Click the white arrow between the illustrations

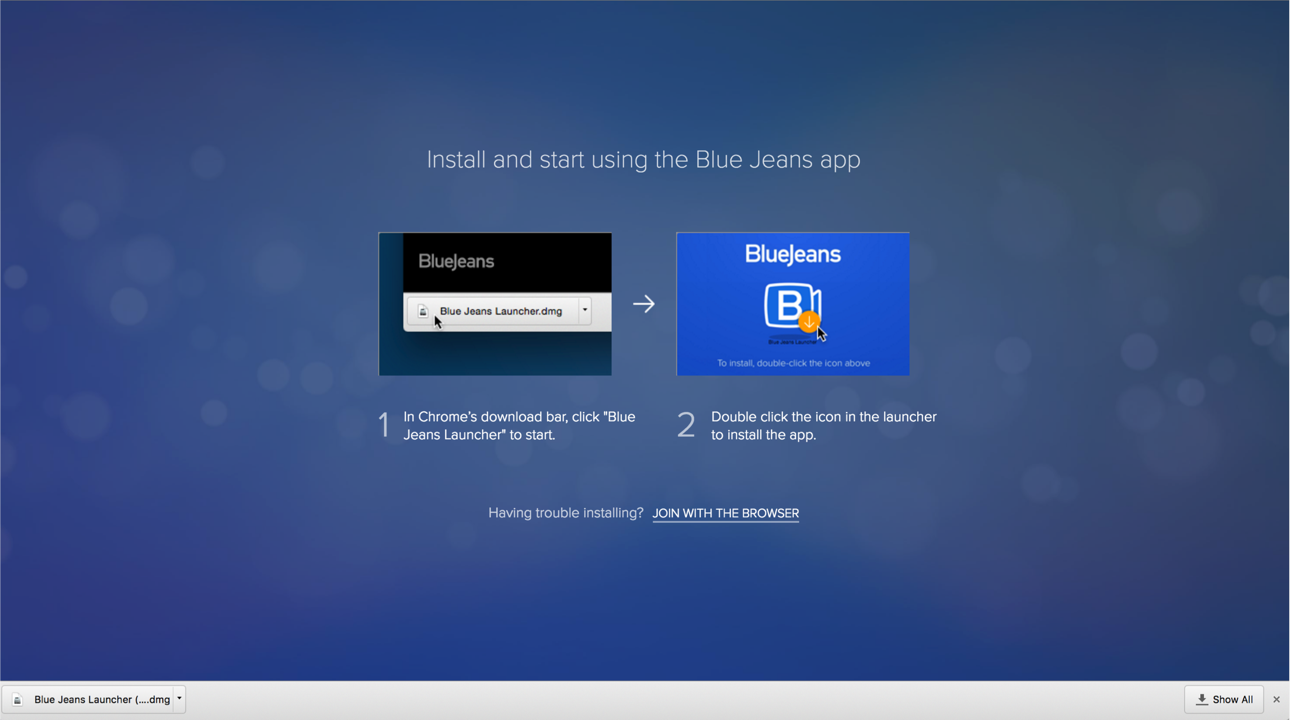pos(644,304)
